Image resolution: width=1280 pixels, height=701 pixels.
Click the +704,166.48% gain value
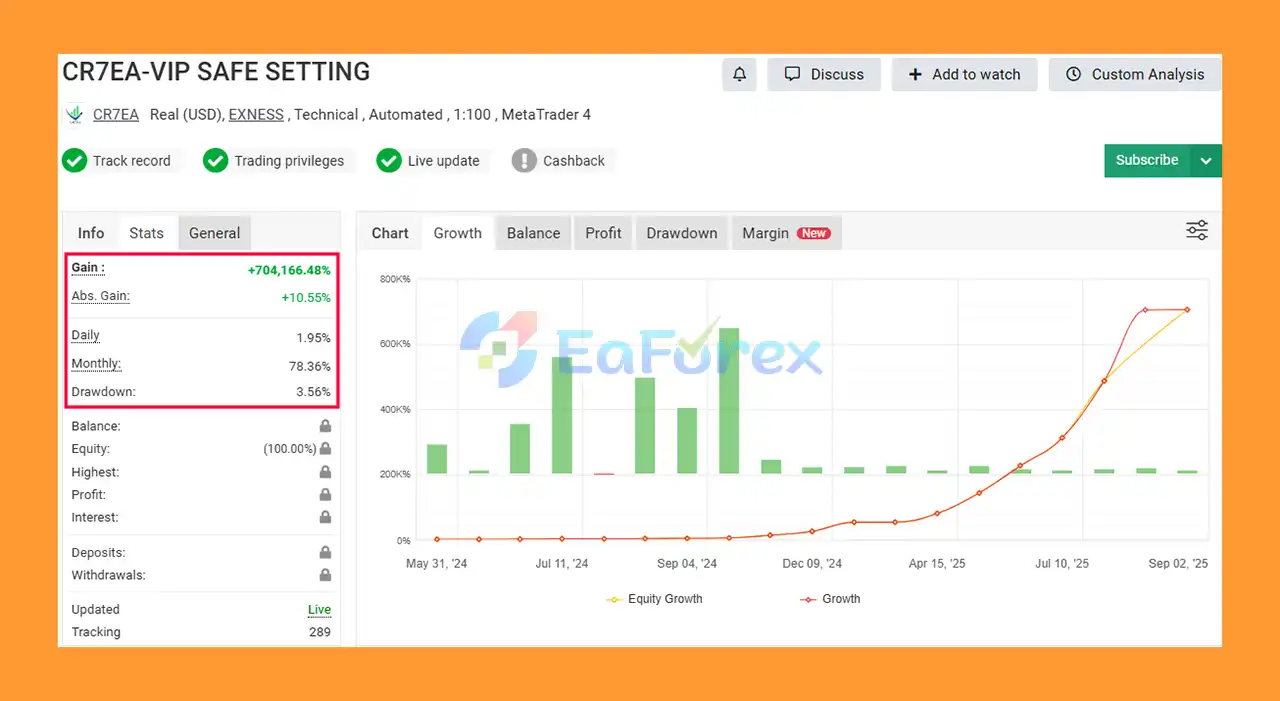pos(289,270)
